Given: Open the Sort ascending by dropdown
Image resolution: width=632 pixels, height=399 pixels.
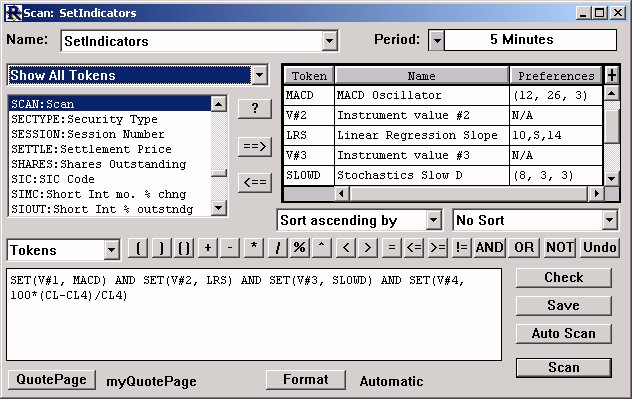Looking at the screenshot, I should (433, 220).
